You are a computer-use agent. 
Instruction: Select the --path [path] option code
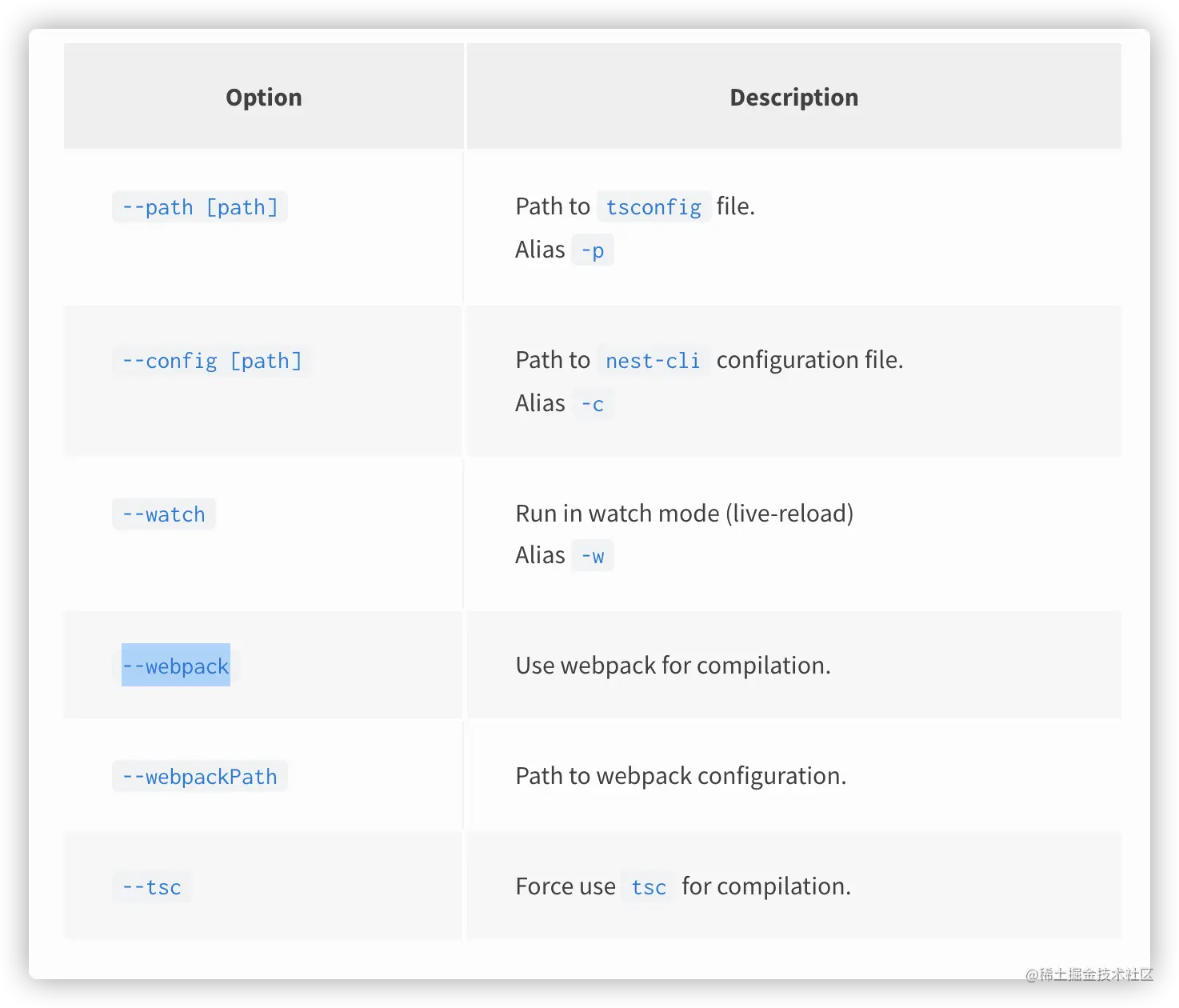(x=200, y=207)
